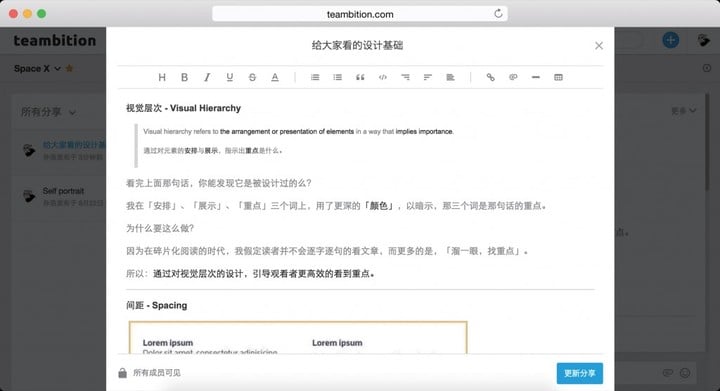Apply heading format with the H icon

coord(162,77)
